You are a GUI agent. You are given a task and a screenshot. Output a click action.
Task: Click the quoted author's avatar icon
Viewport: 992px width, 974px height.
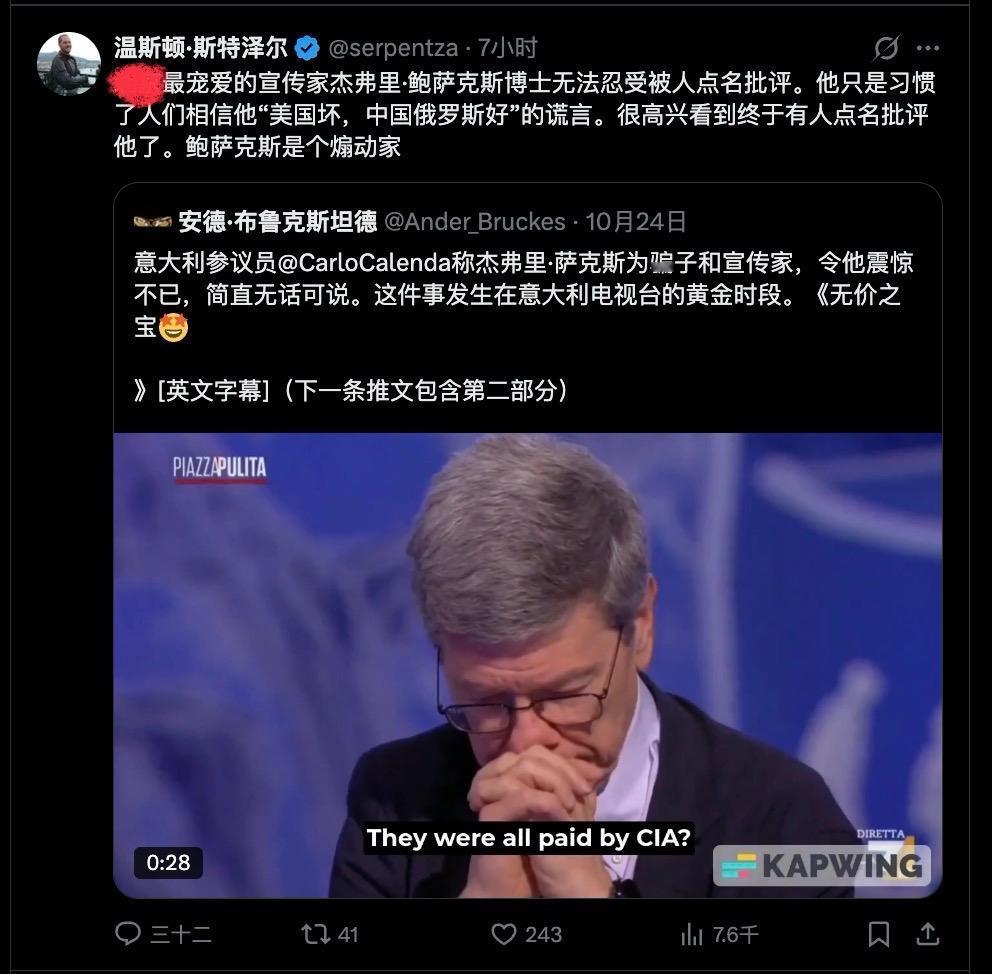(152, 222)
